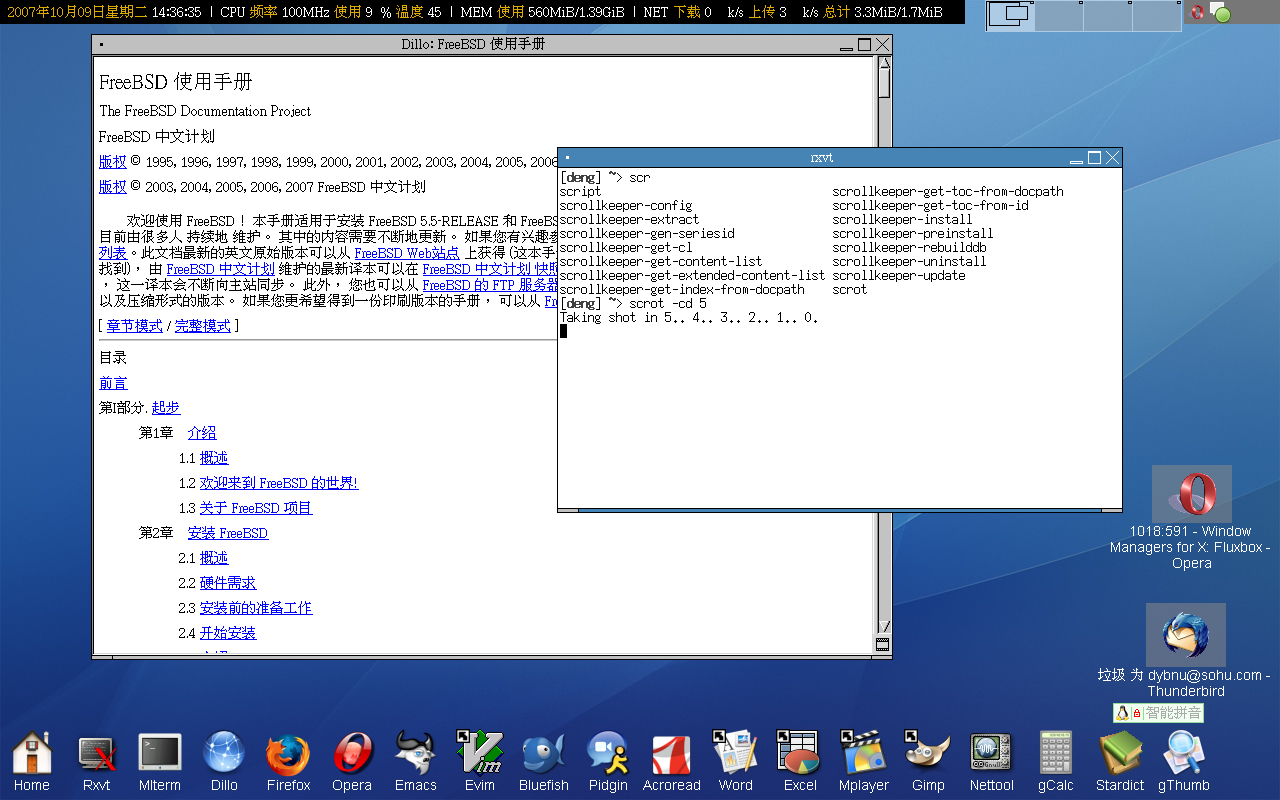Click the 智能拼音 input method indicator

[x=1158, y=713]
